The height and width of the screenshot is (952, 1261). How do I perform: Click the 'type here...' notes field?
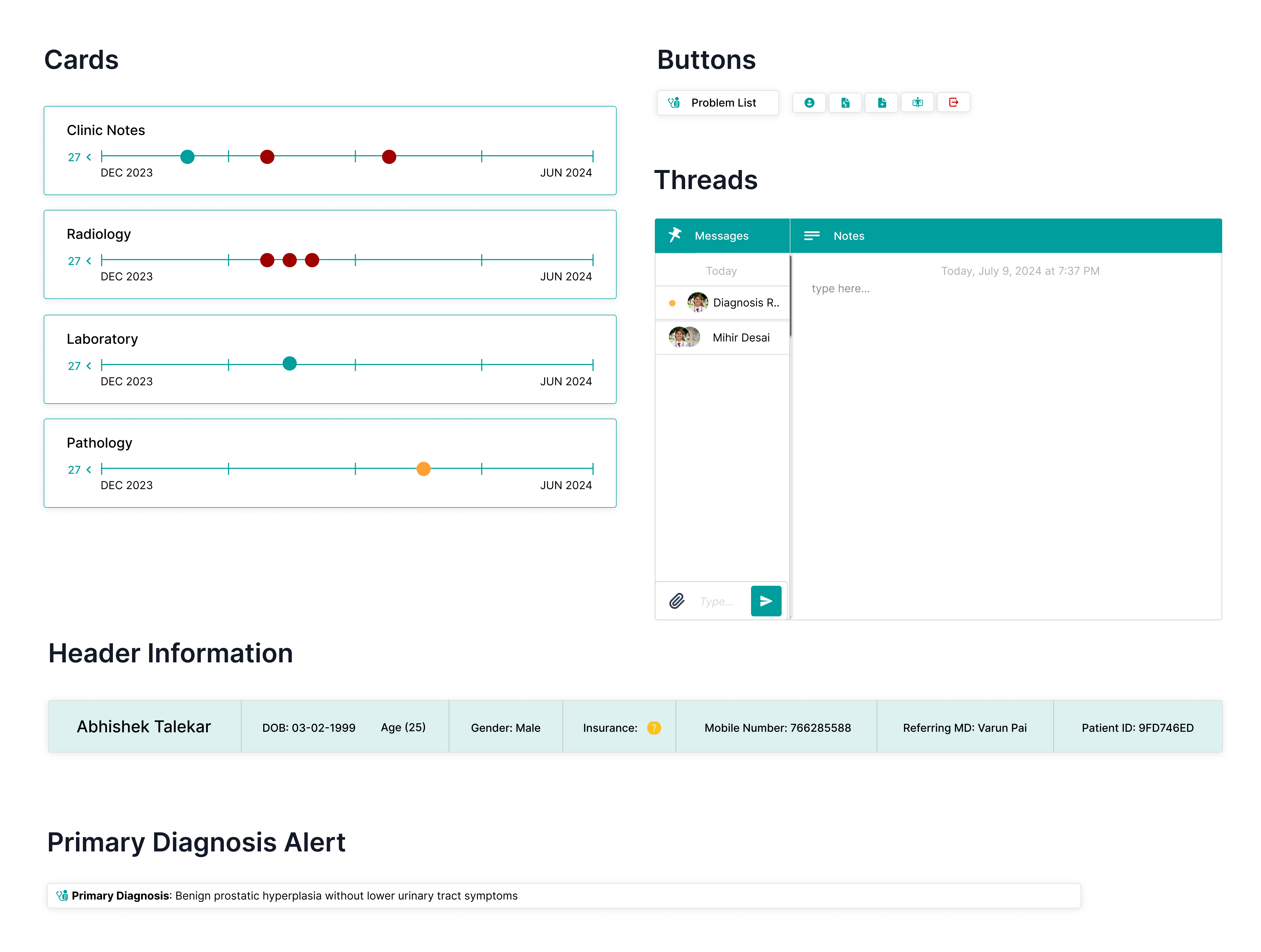840,289
